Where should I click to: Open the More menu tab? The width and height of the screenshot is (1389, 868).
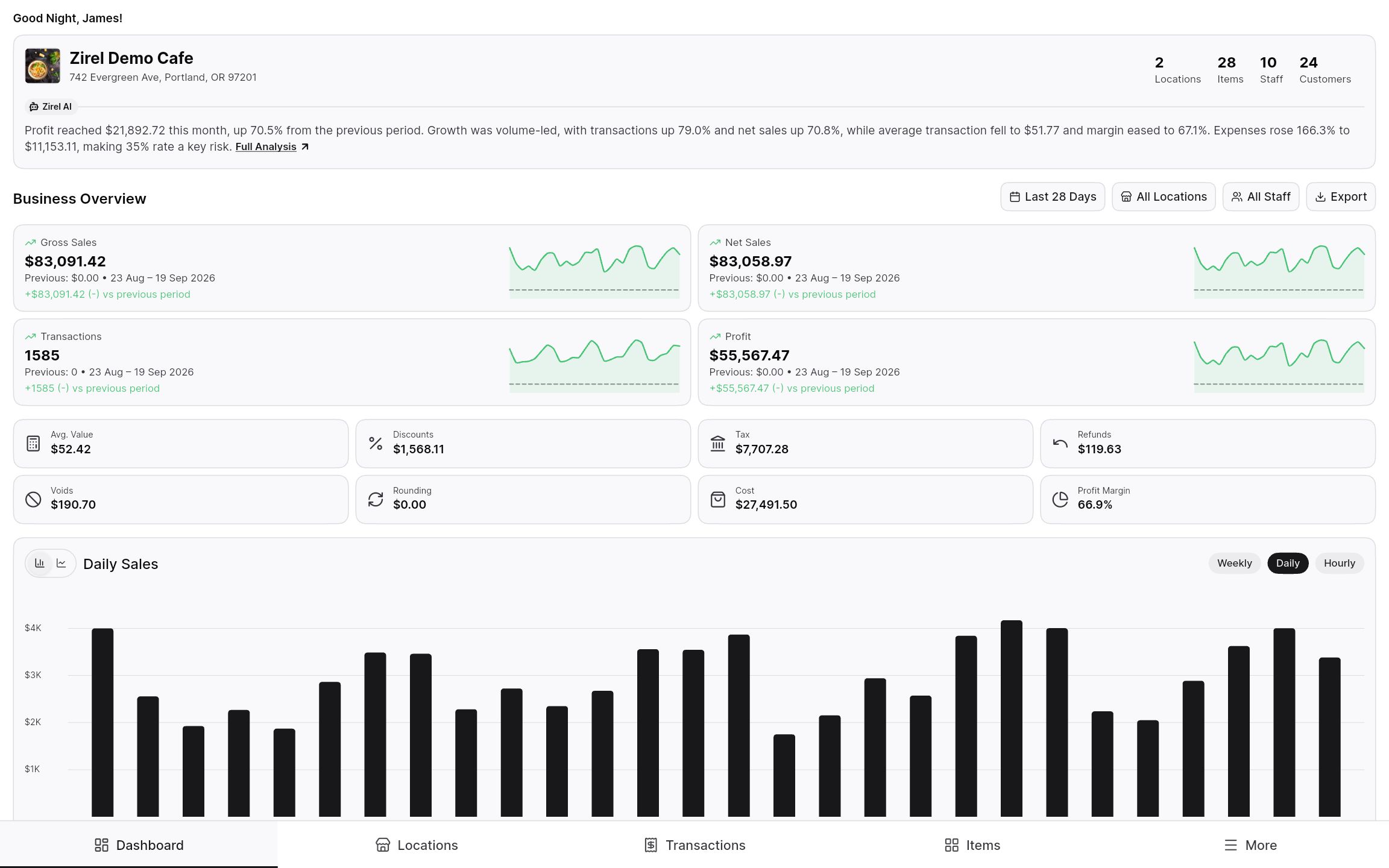(x=1250, y=845)
